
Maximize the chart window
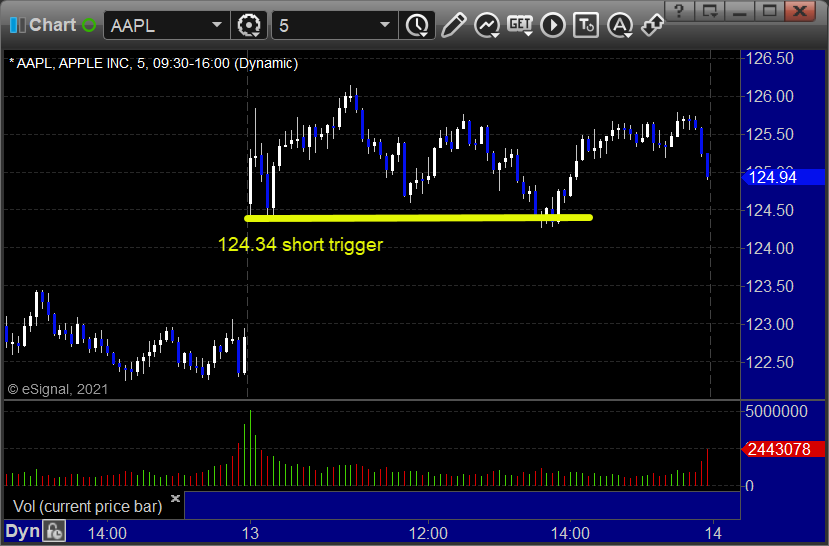(770, 11)
